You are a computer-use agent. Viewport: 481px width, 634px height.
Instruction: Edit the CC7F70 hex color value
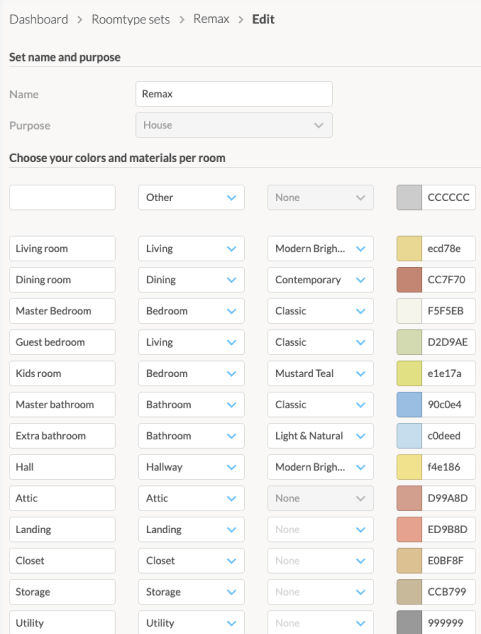point(449,280)
